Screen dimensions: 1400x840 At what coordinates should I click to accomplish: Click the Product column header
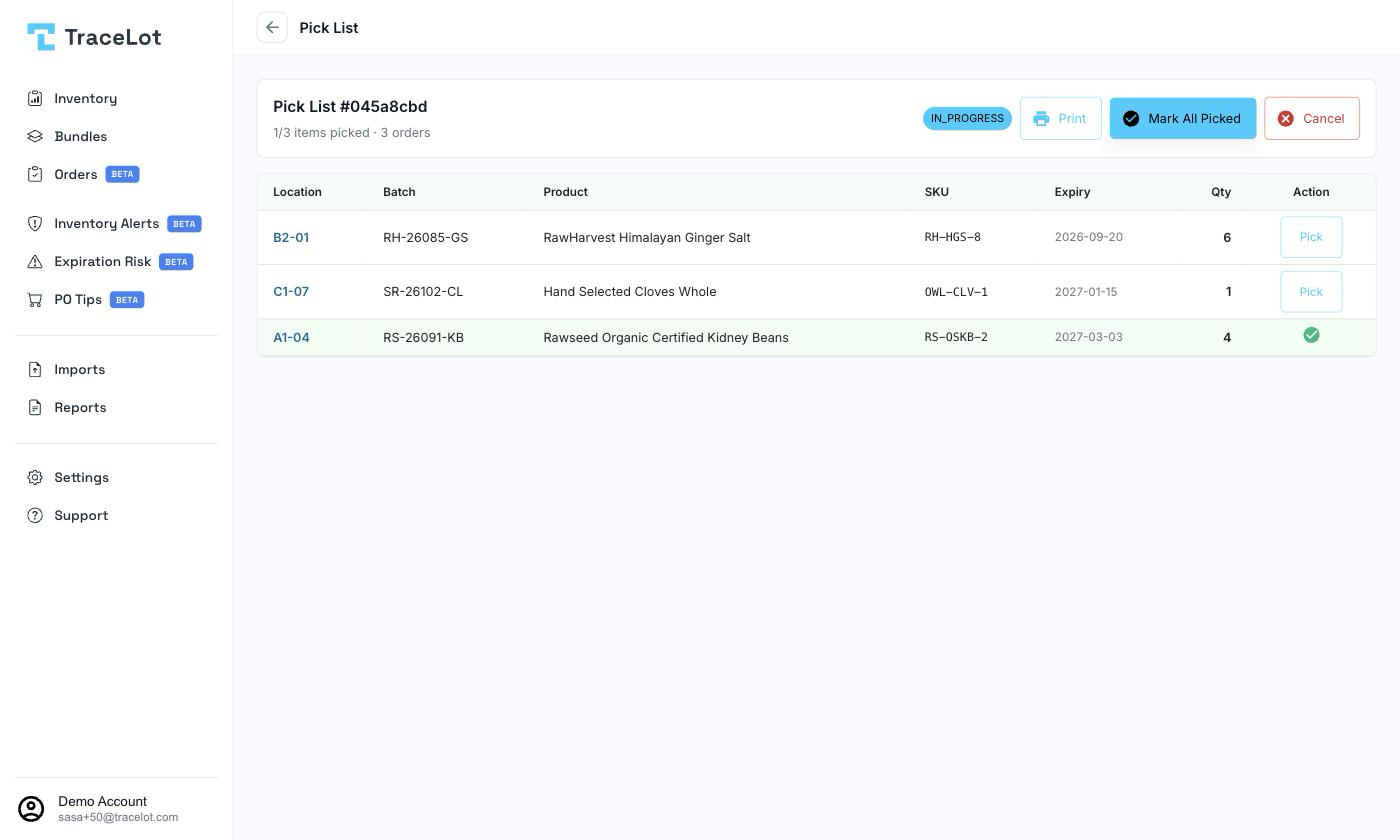tap(565, 192)
